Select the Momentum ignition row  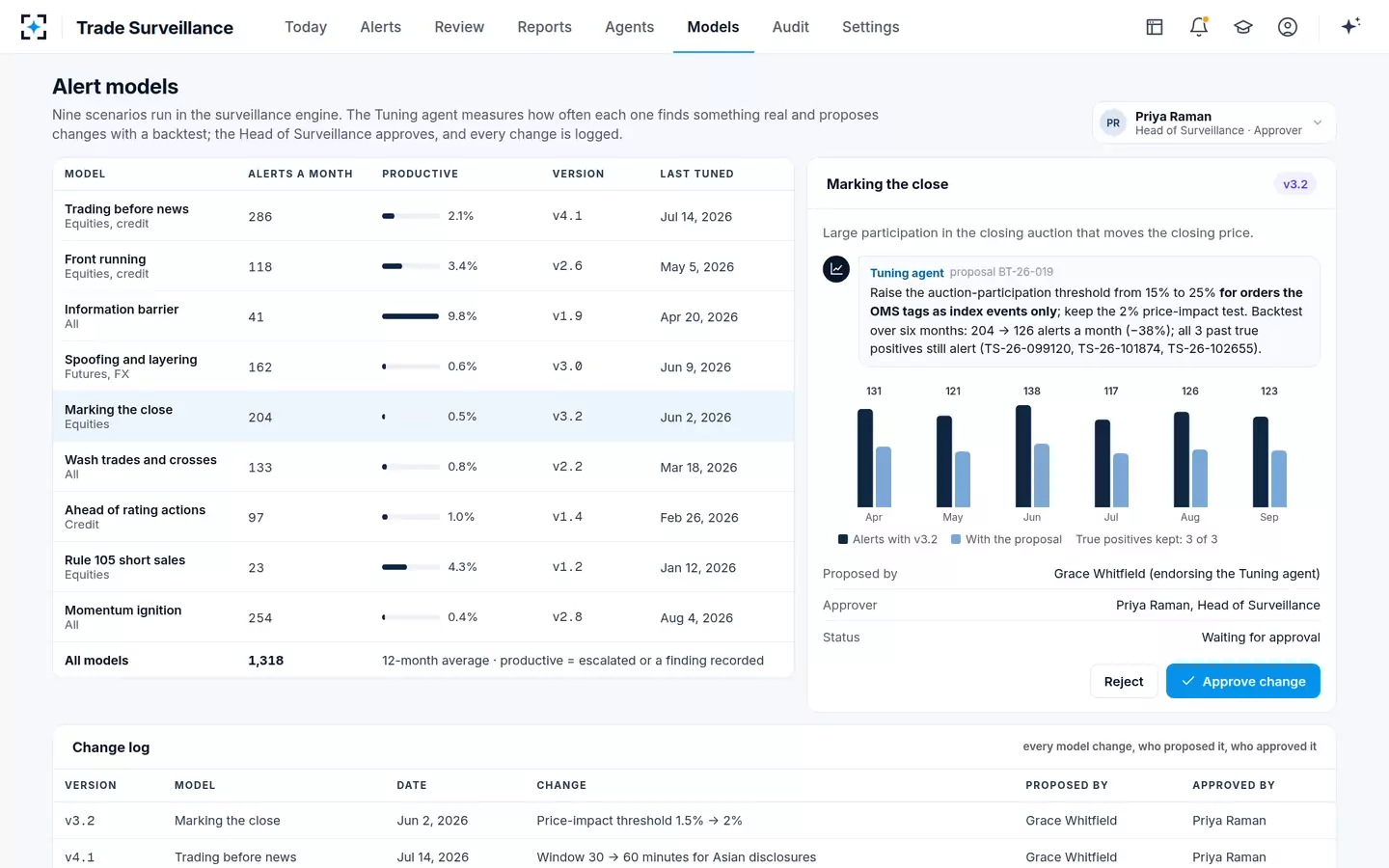click(423, 617)
